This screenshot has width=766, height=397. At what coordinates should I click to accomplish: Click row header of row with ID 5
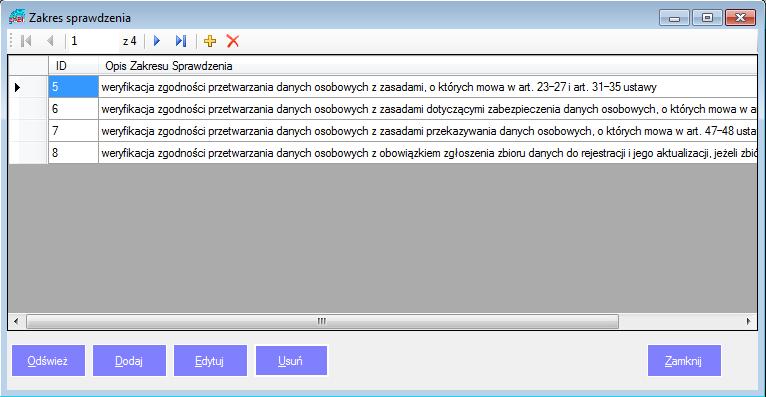(28, 87)
